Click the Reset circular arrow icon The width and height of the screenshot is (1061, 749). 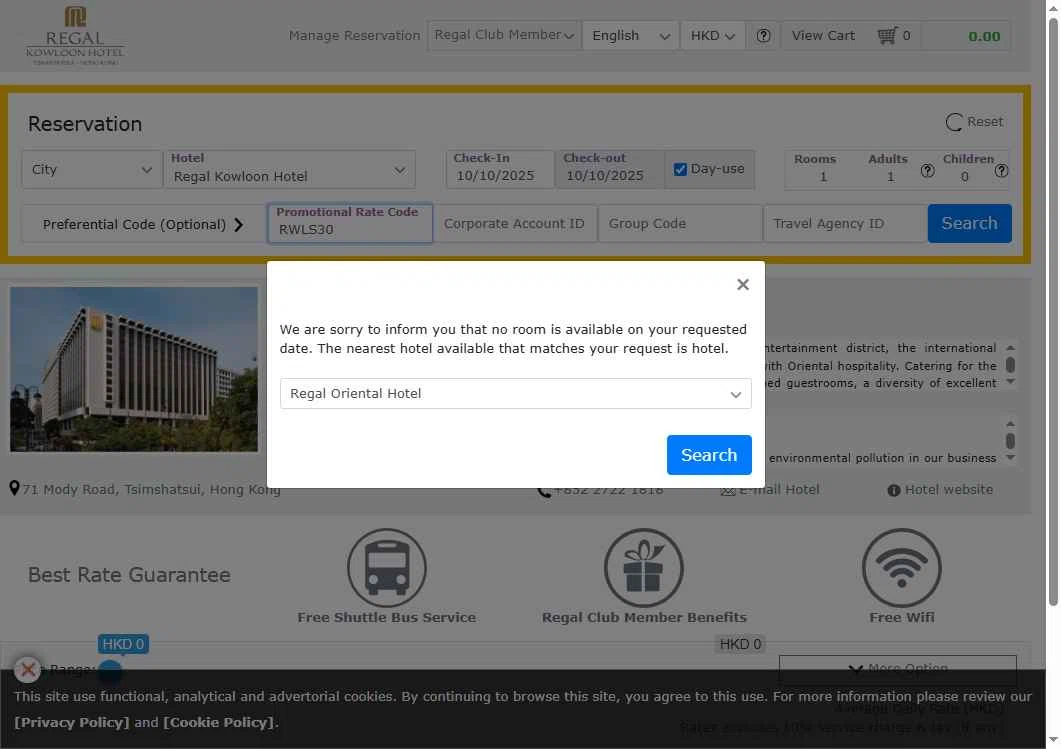(x=954, y=122)
